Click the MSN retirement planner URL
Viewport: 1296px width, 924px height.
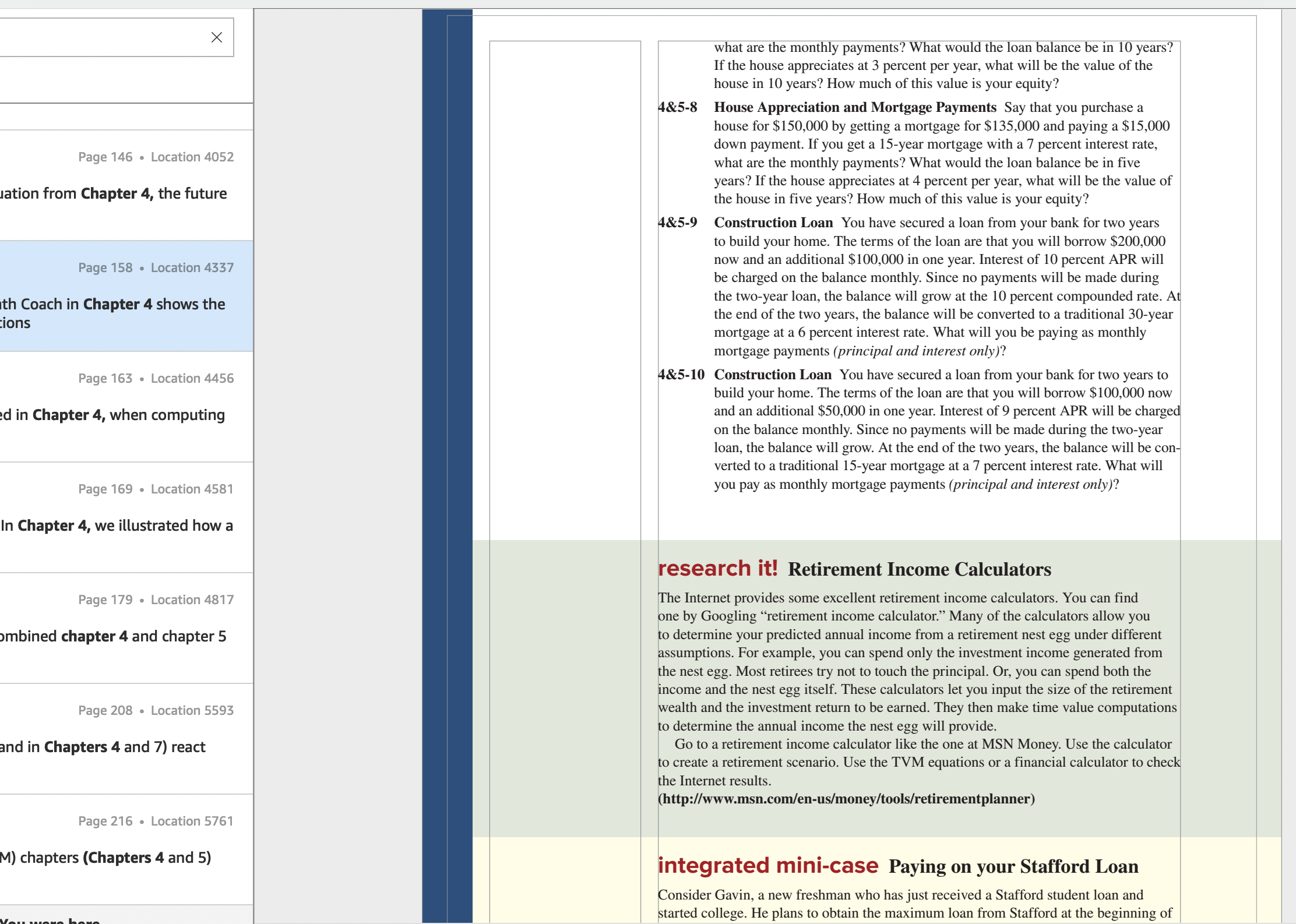click(847, 799)
